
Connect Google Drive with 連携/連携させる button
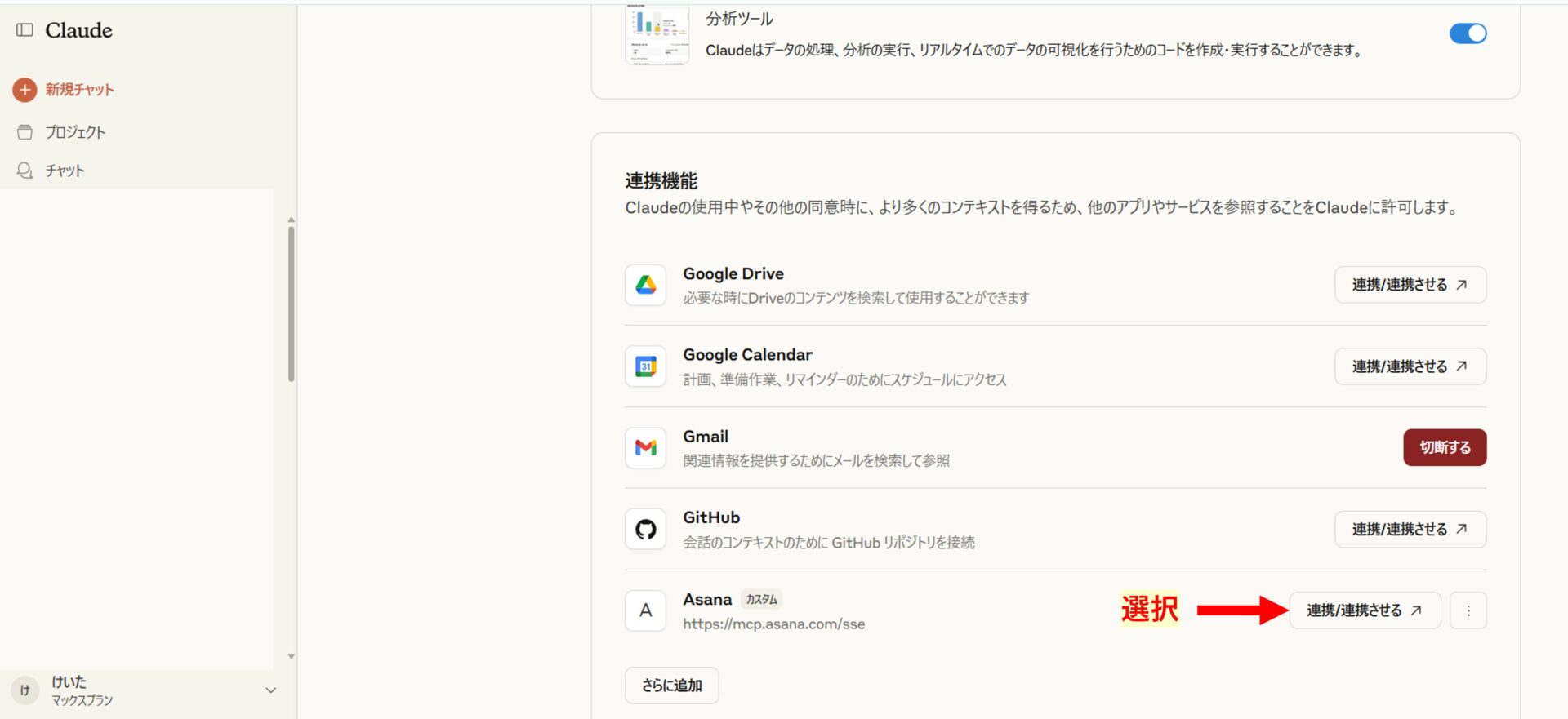coord(1410,285)
